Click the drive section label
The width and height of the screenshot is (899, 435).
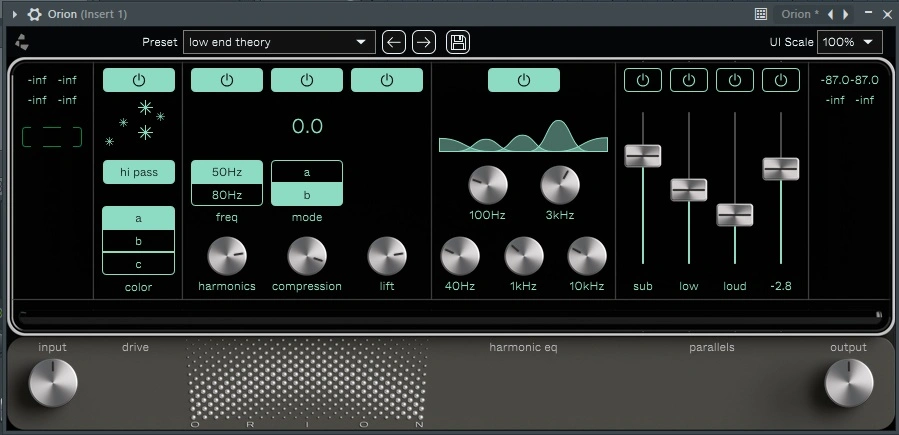tap(135, 347)
